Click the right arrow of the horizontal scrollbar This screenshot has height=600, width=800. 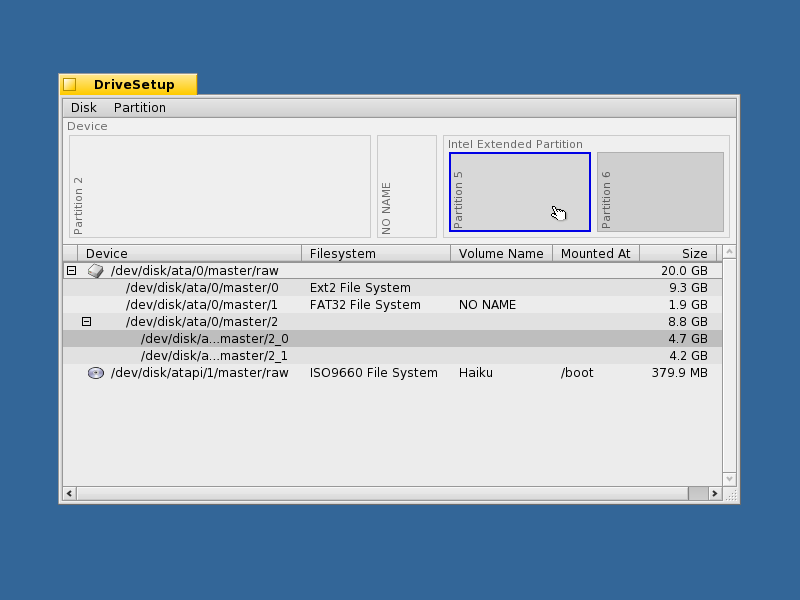click(x=714, y=493)
